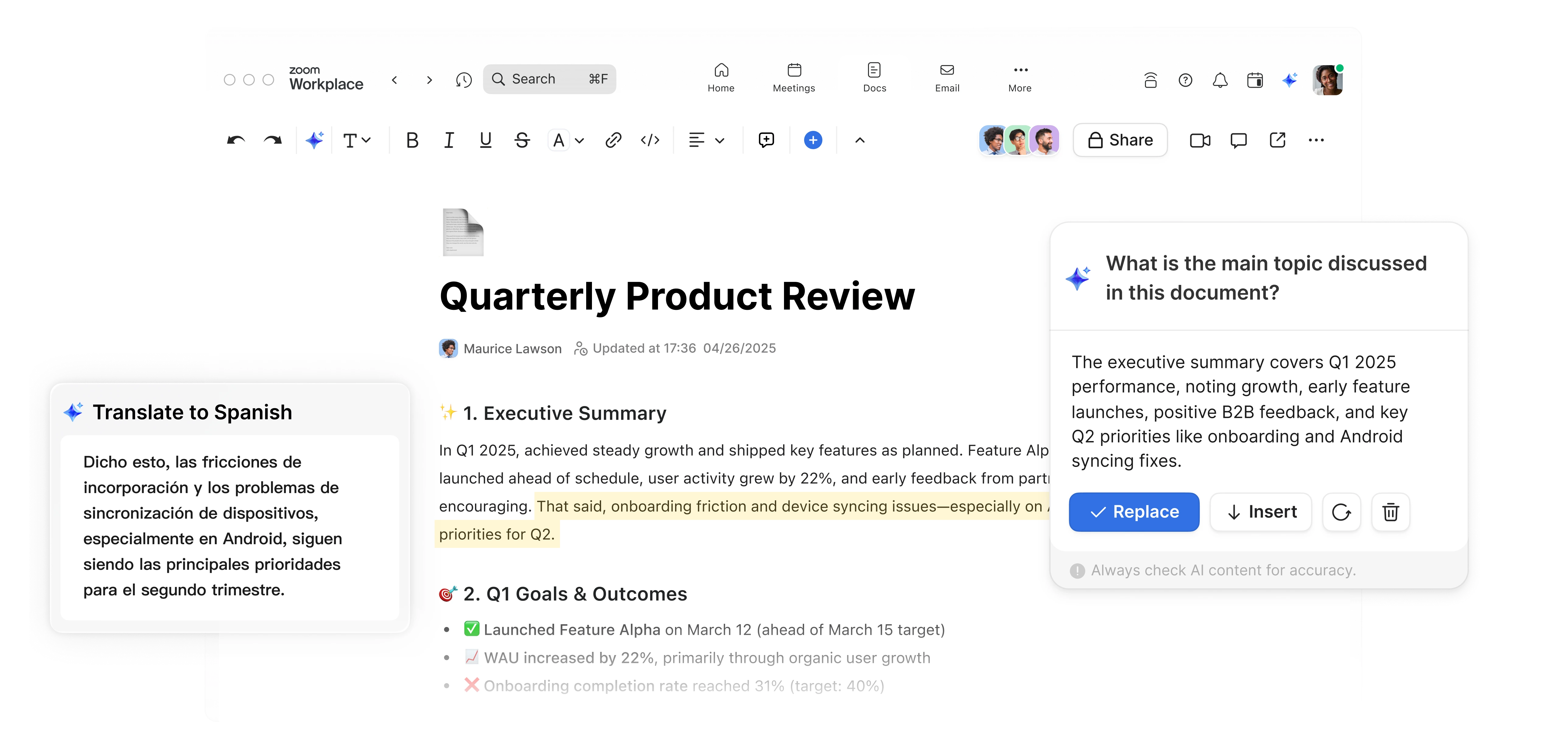
Task: Insert a link with the link icon
Action: click(x=613, y=140)
